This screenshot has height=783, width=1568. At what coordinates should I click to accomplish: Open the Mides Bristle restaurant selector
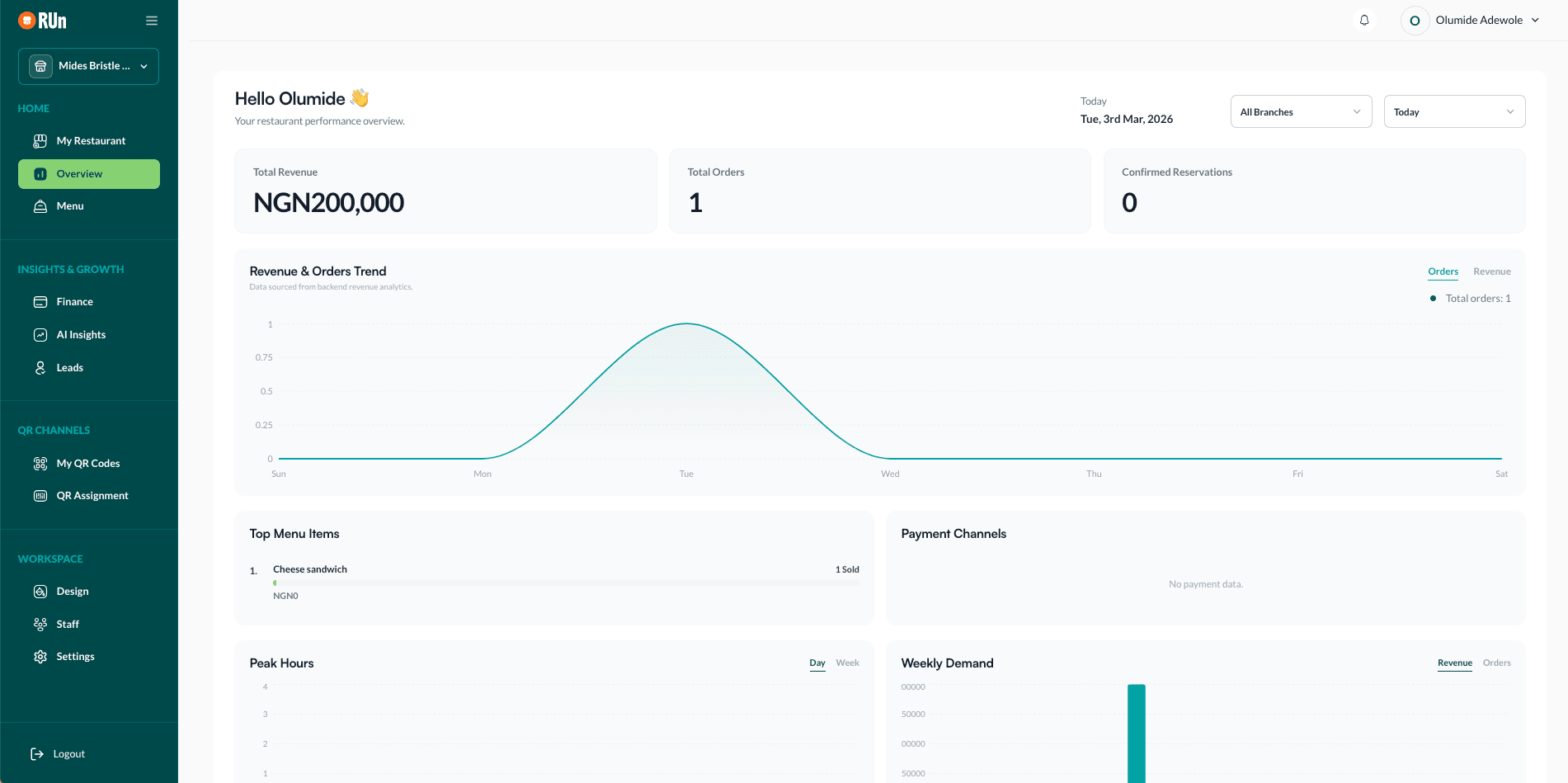pos(88,66)
